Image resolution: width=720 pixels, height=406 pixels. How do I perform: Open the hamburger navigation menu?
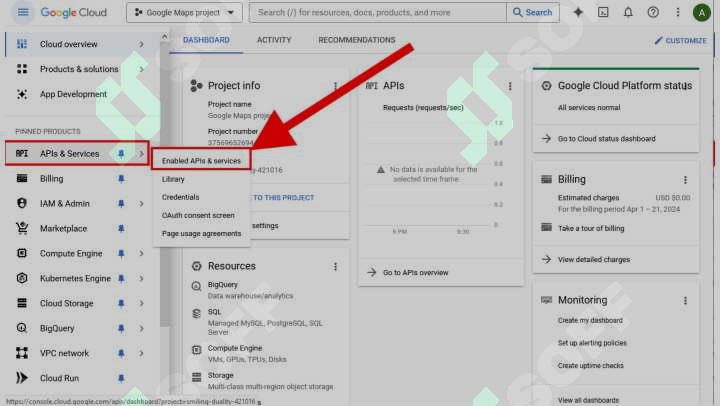(x=22, y=12)
